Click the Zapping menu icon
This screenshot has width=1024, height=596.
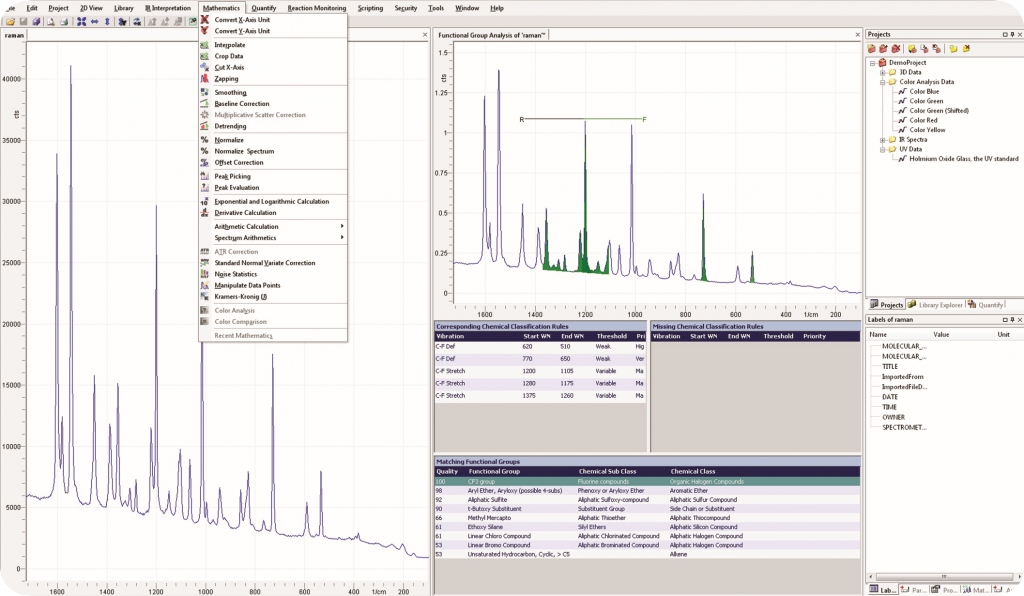(x=204, y=78)
